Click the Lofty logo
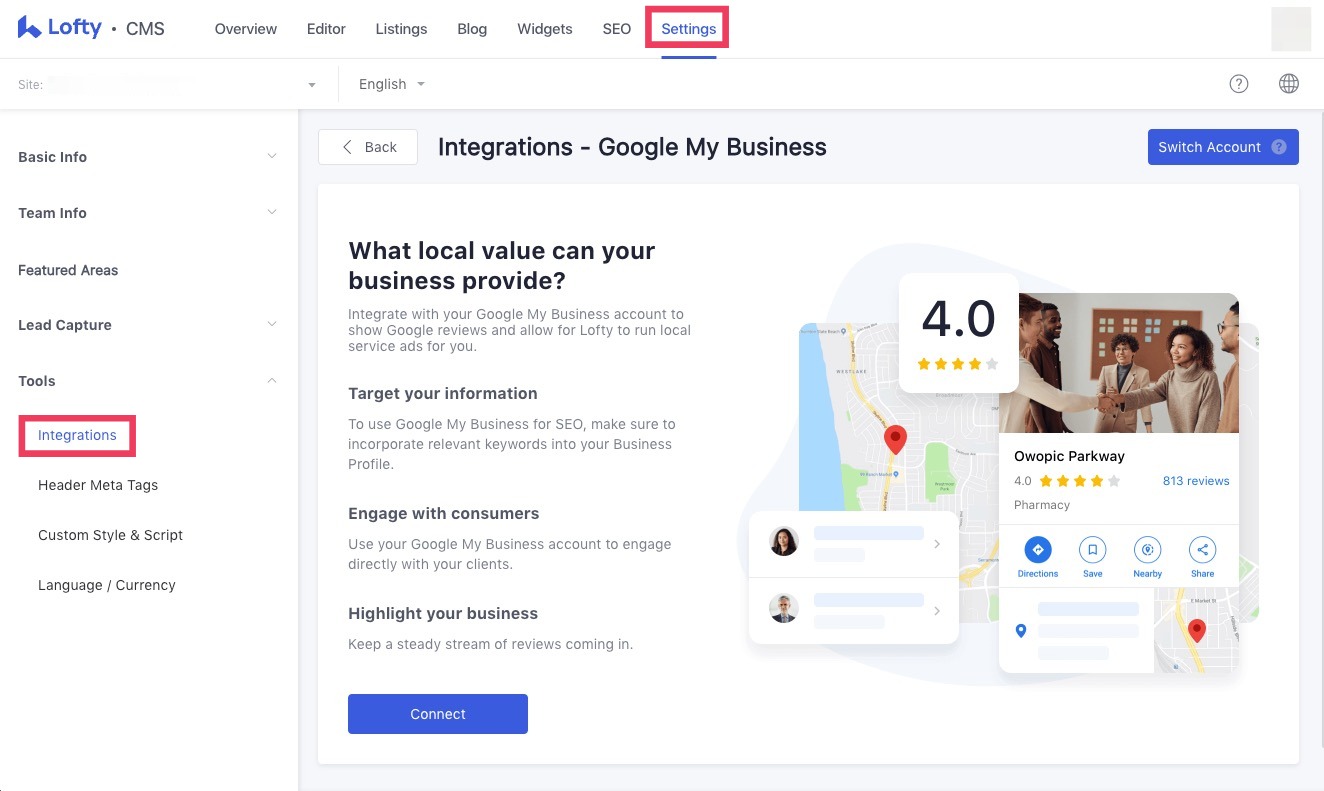Image resolution: width=1324 pixels, height=791 pixels. pyautogui.click(x=59, y=28)
